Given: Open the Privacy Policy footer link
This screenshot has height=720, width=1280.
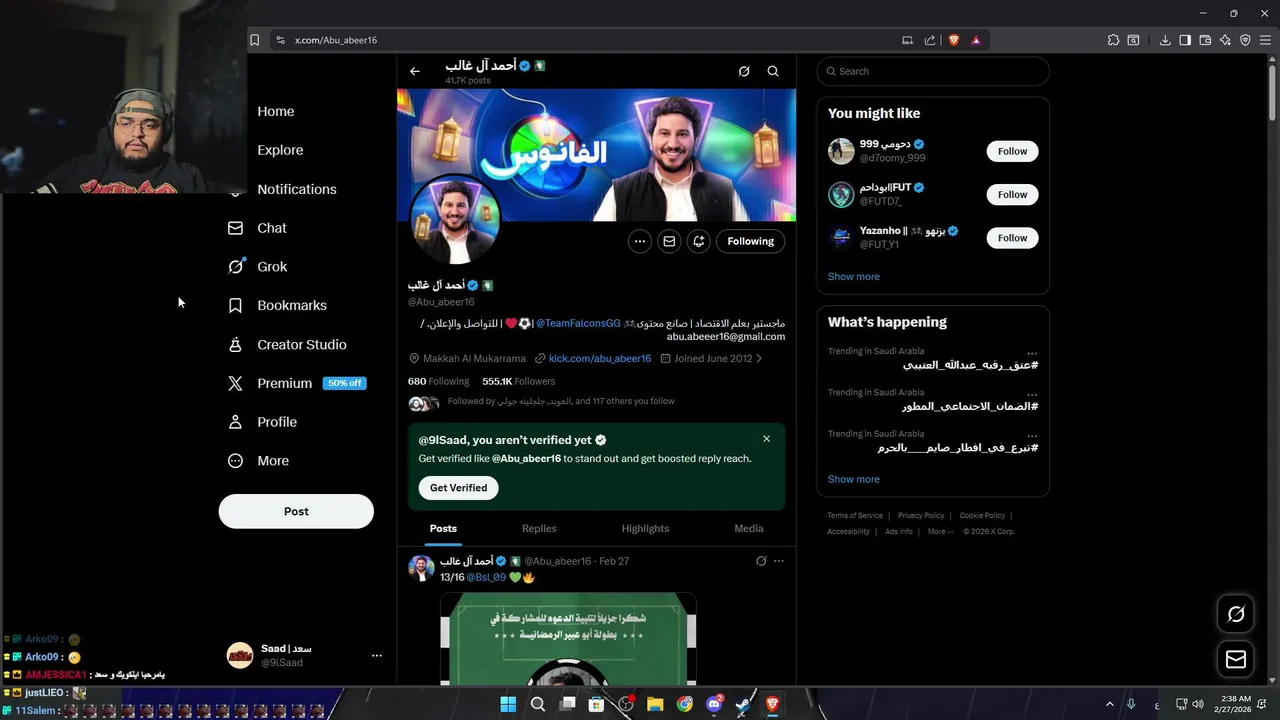Looking at the screenshot, I should 921,516.
